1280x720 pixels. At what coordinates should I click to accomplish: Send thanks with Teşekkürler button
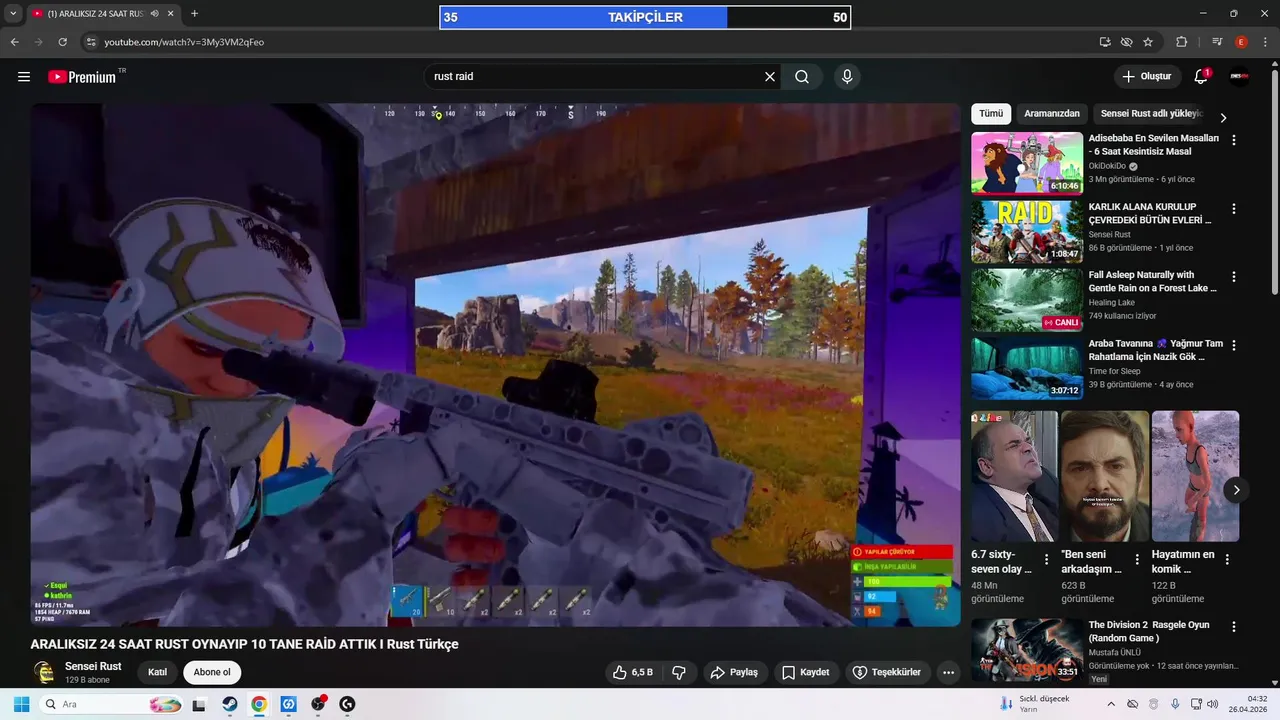pyautogui.click(x=887, y=672)
